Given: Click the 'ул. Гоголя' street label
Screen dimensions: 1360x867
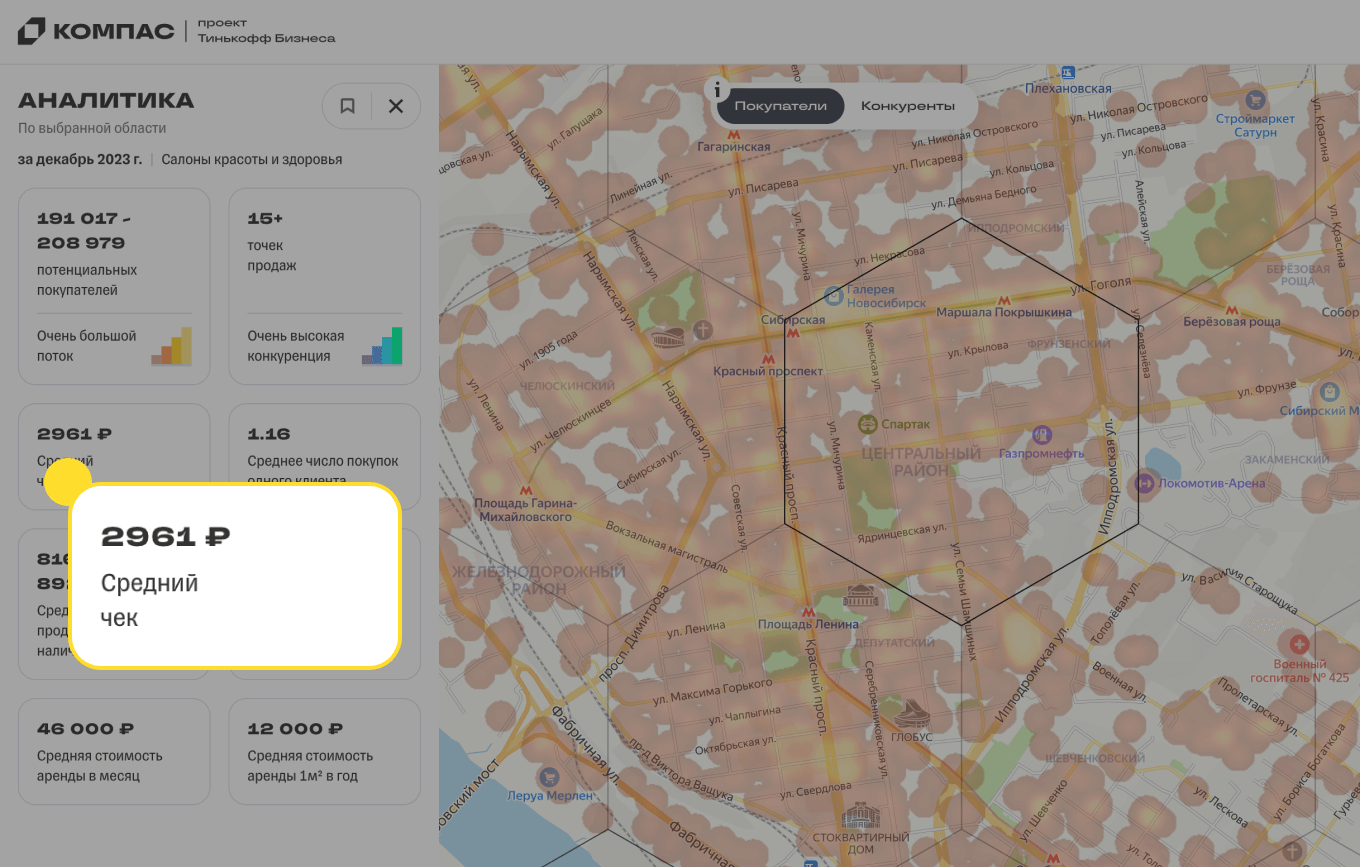Looking at the screenshot, I should [1101, 285].
